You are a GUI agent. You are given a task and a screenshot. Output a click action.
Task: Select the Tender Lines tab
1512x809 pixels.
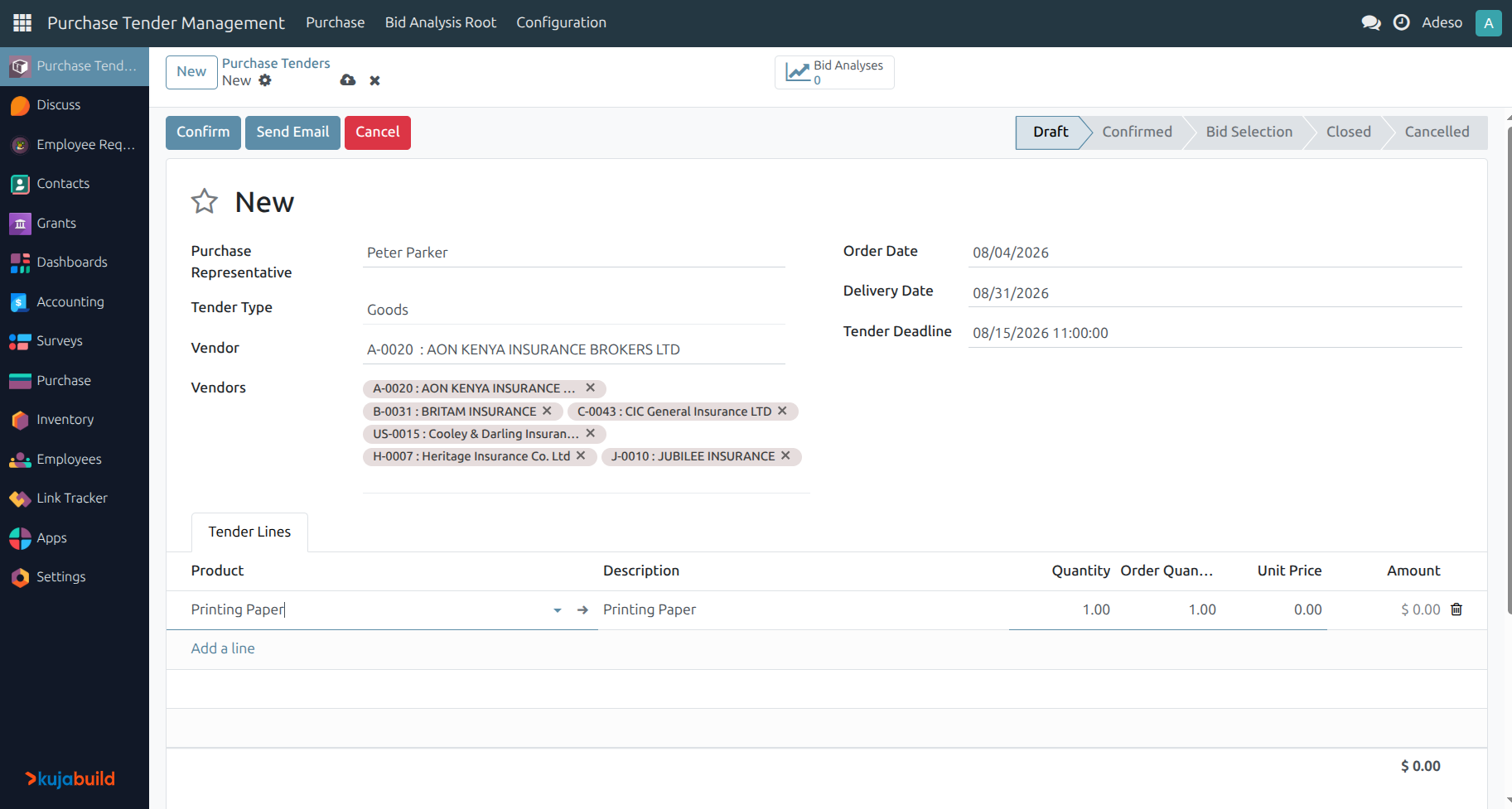(249, 532)
